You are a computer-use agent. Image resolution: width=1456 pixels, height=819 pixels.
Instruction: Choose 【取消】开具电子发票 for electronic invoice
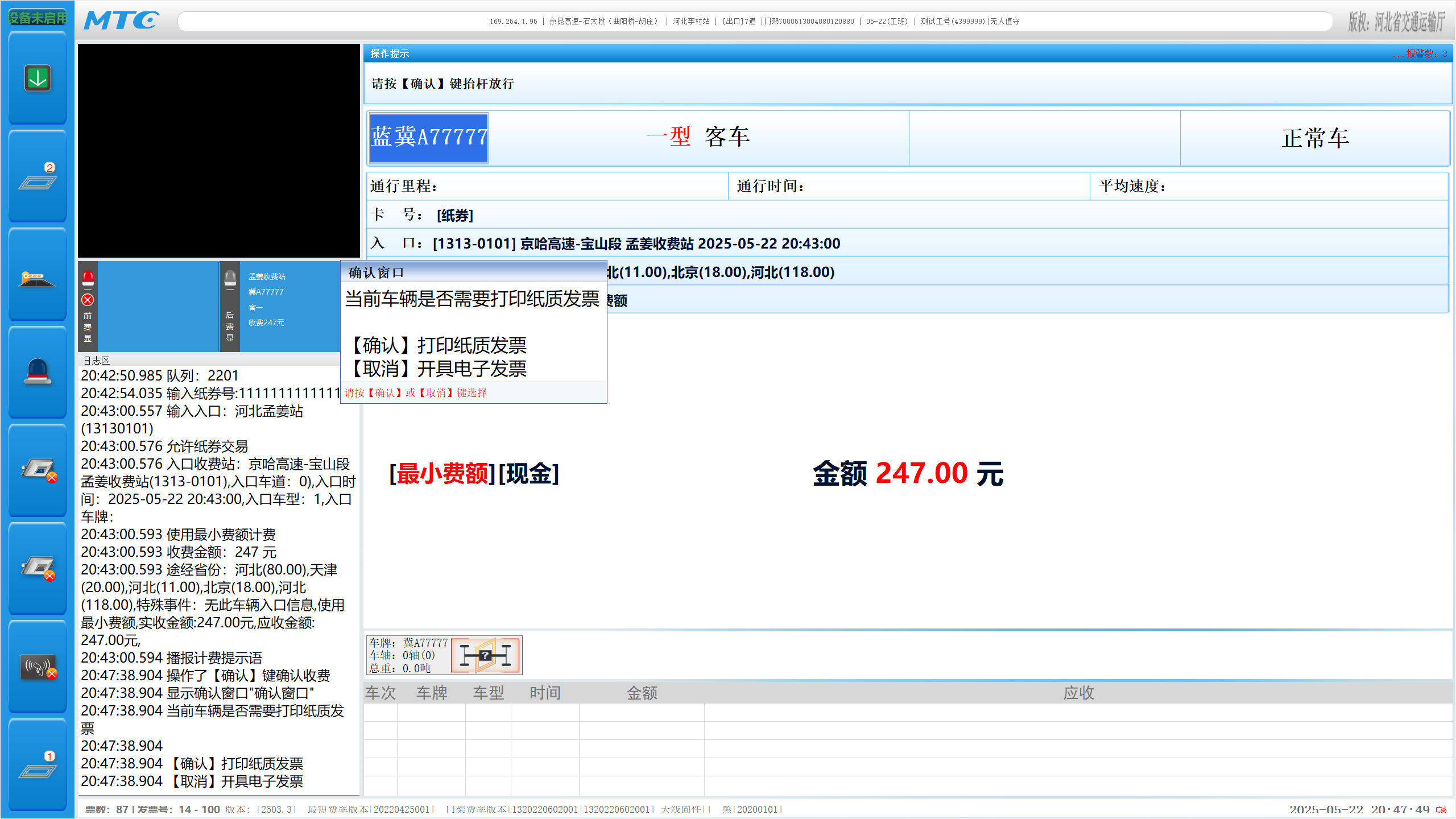pyautogui.click(x=439, y=369)
